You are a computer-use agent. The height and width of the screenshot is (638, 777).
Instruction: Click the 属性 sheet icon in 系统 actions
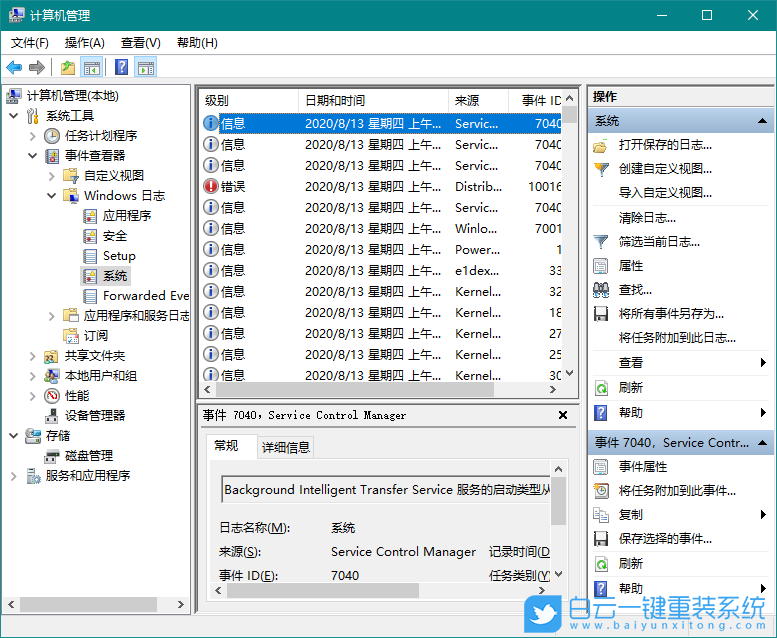point(601,266)
